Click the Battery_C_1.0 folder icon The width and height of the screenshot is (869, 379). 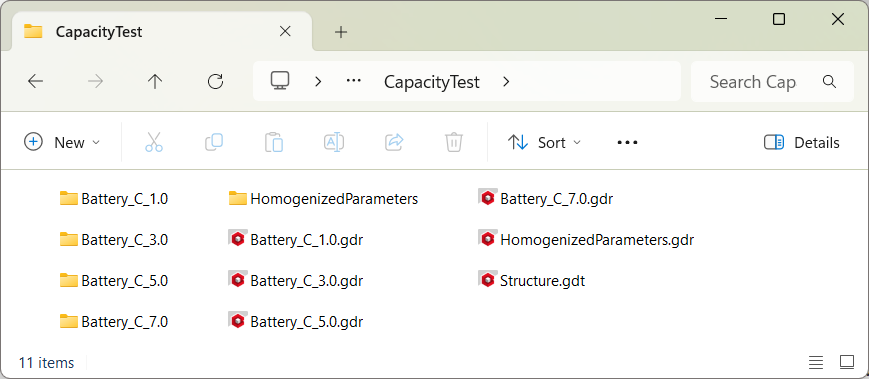point(69,198)
